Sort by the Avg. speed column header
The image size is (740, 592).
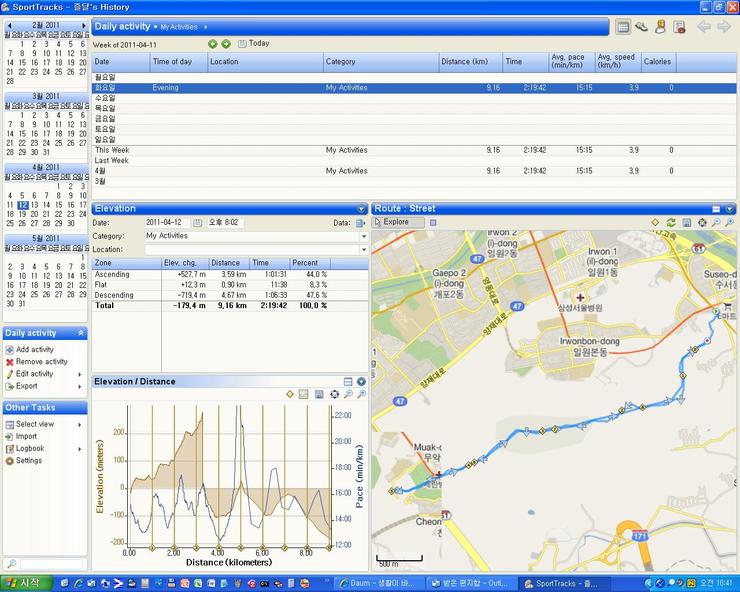point(618,61)
